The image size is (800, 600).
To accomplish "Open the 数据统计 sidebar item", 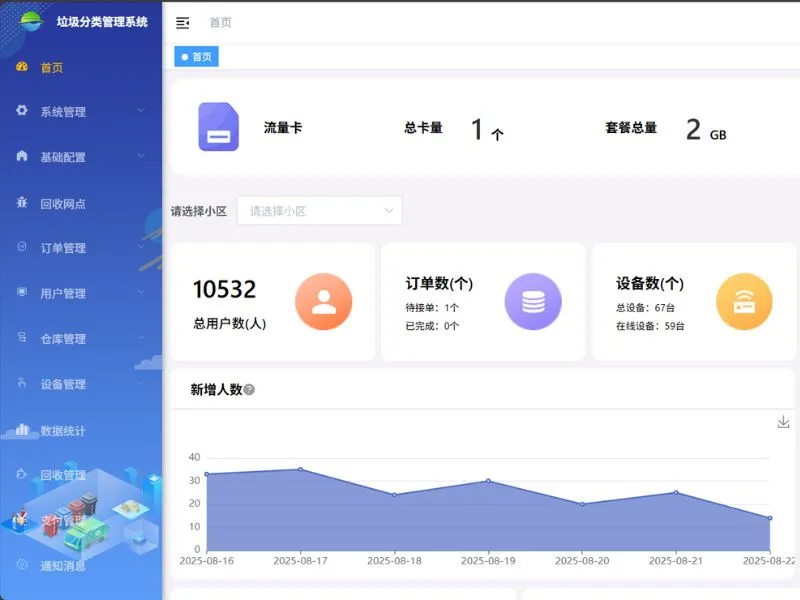I will (x=63, y=431).
